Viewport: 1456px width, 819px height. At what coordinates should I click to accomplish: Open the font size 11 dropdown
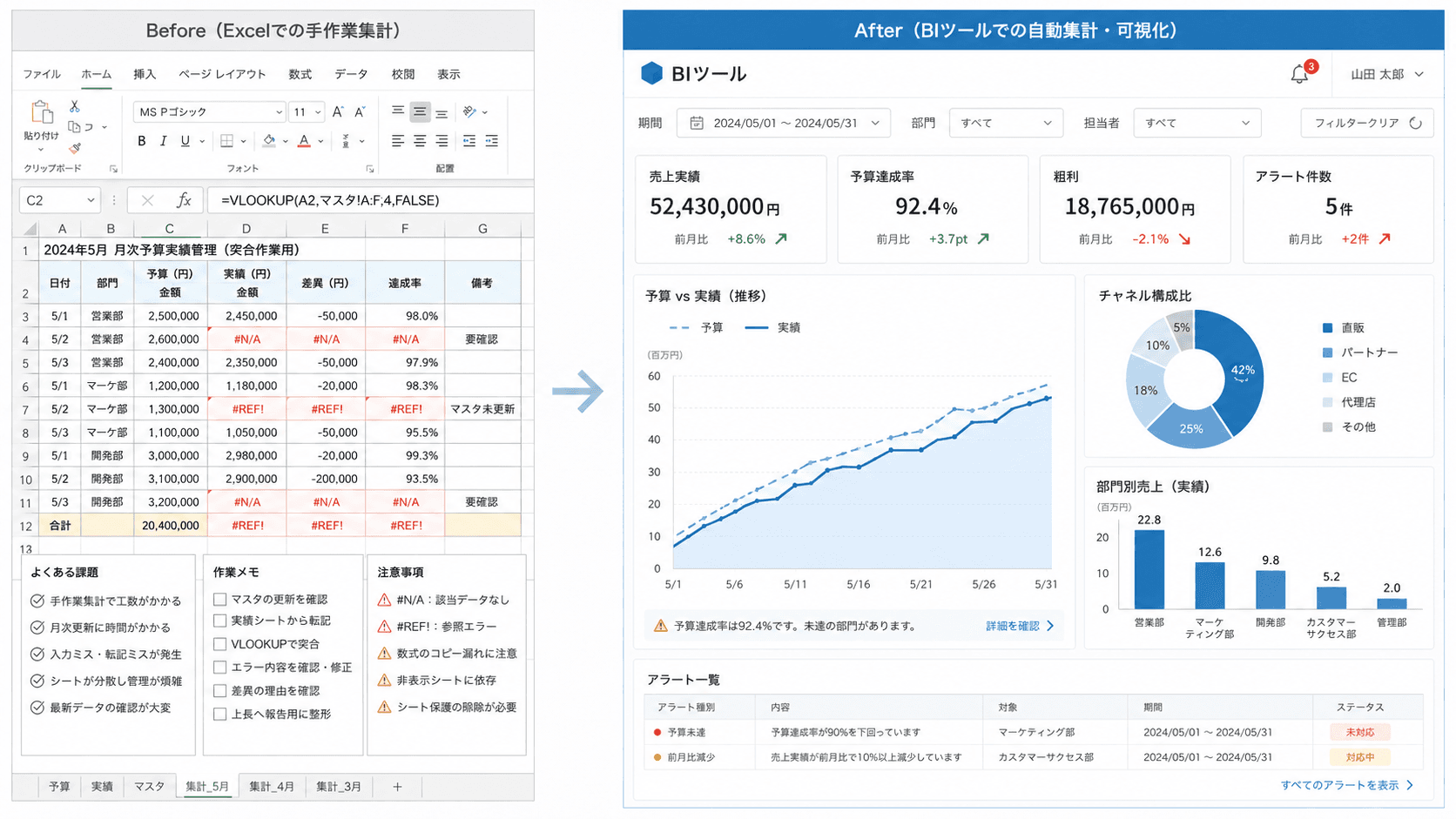click(x=318, y=112)
